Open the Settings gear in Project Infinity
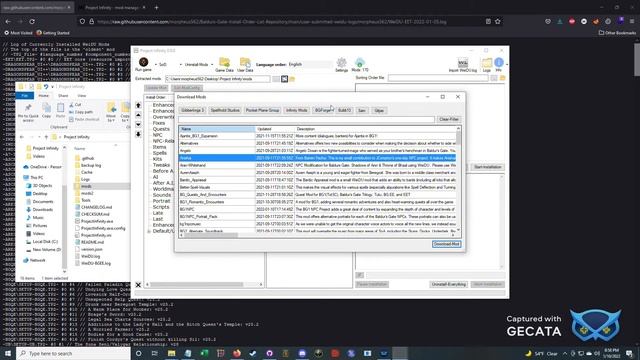This screenshot has height=360, width=640. 341,62
